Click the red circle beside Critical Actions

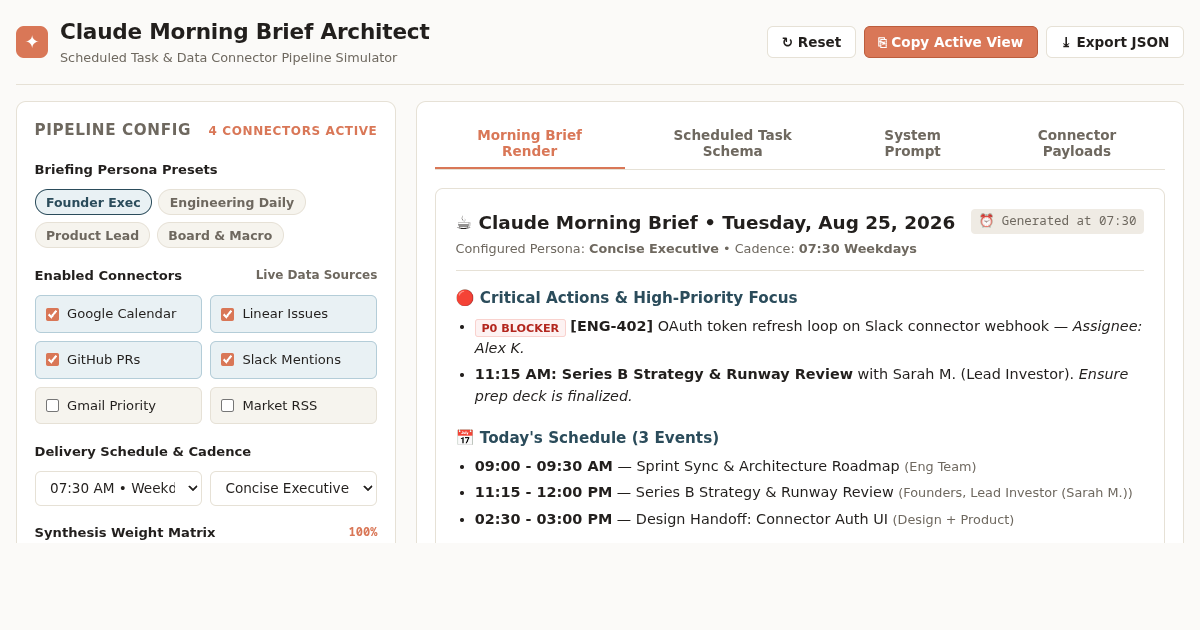(x=465, y=298)
